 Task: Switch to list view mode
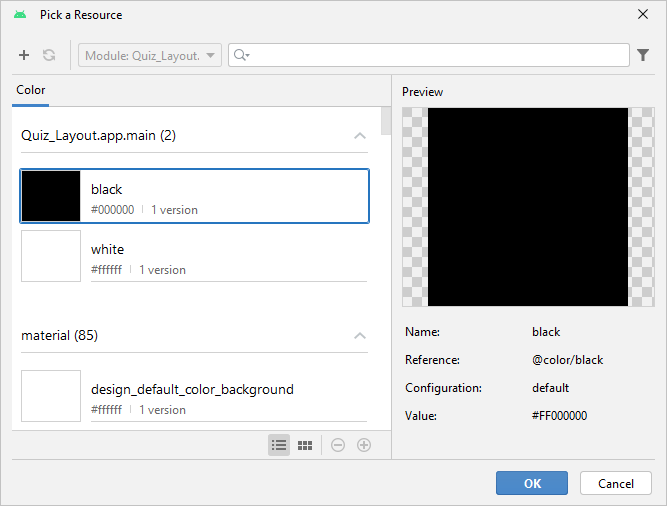coord(279,445)
